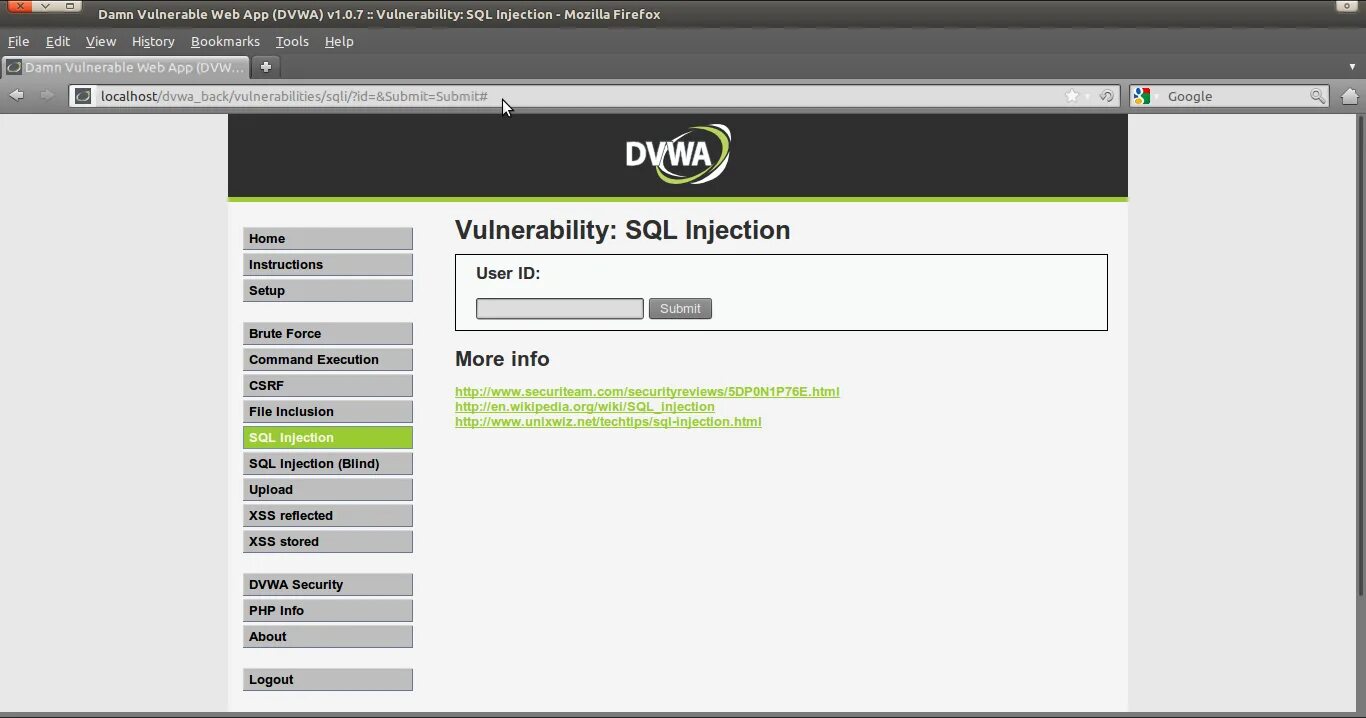Open the Setup page
Screen dimensions: 1366x718
[328, 290]
